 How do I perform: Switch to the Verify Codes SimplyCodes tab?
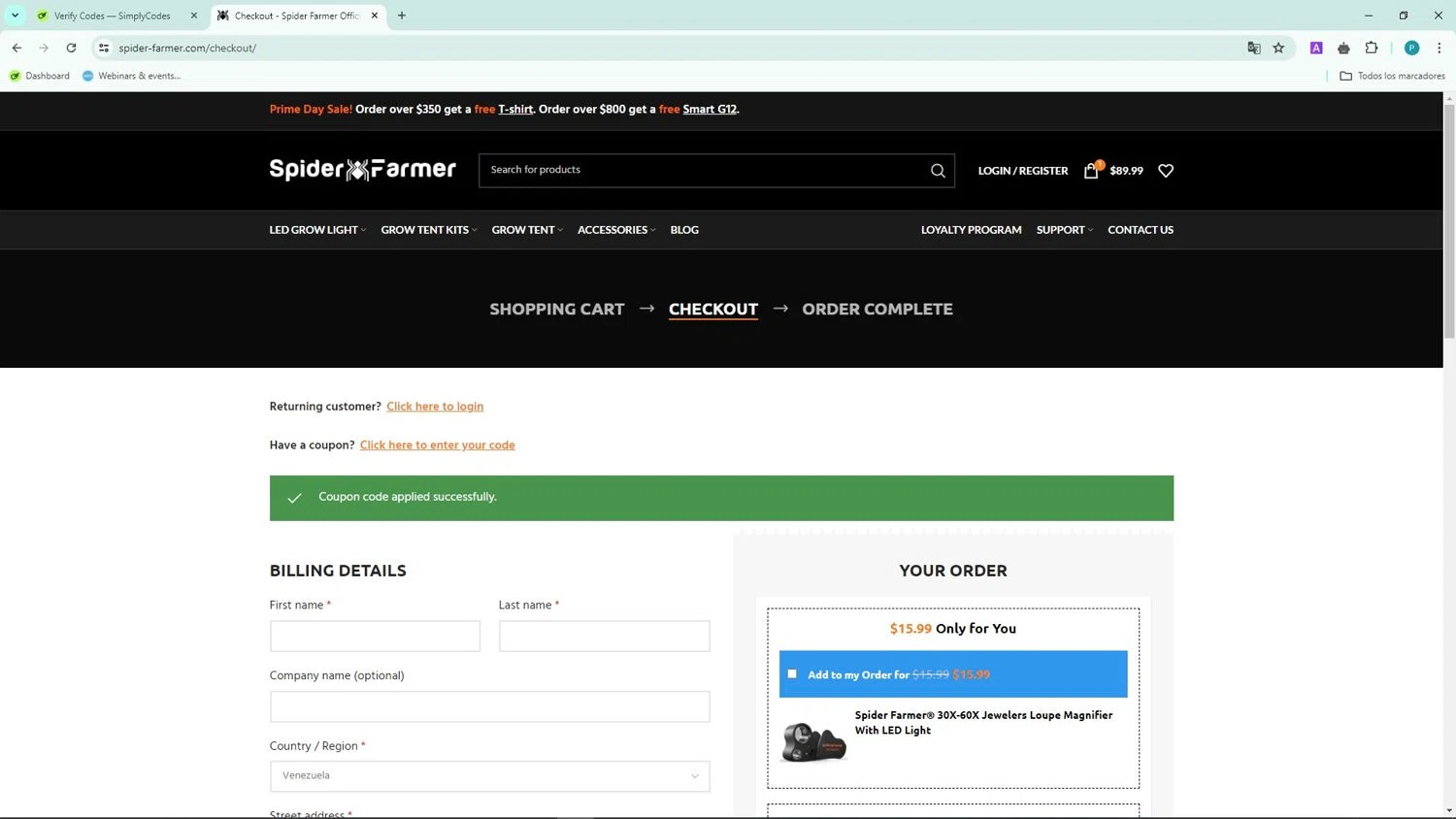pyautogui.click(x=112, y=16)
